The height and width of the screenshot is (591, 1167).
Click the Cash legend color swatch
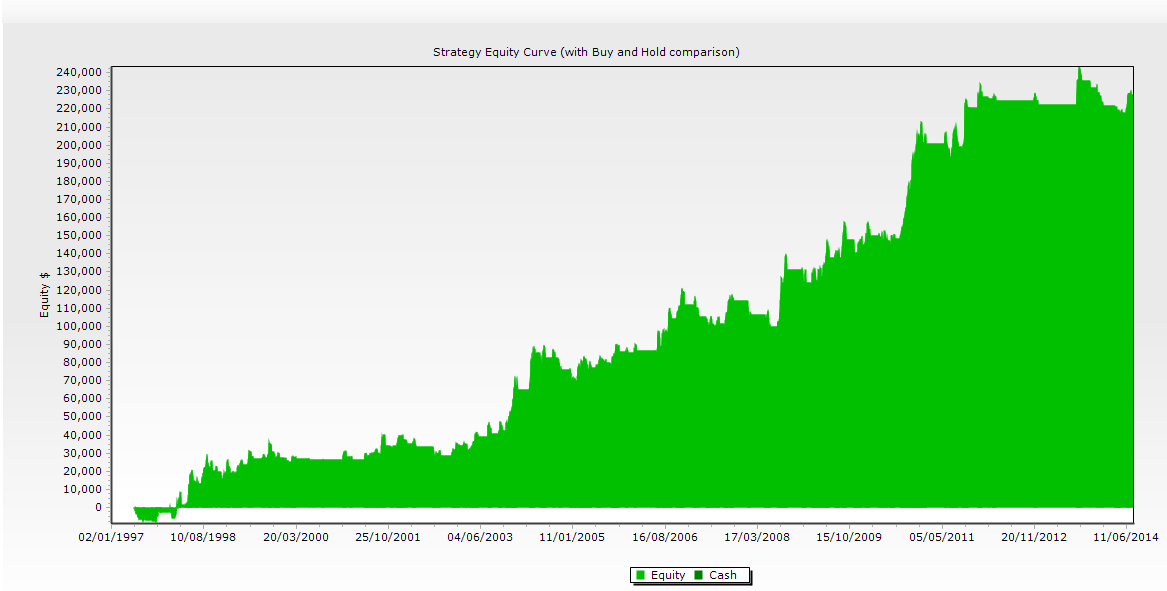(698, 575)
